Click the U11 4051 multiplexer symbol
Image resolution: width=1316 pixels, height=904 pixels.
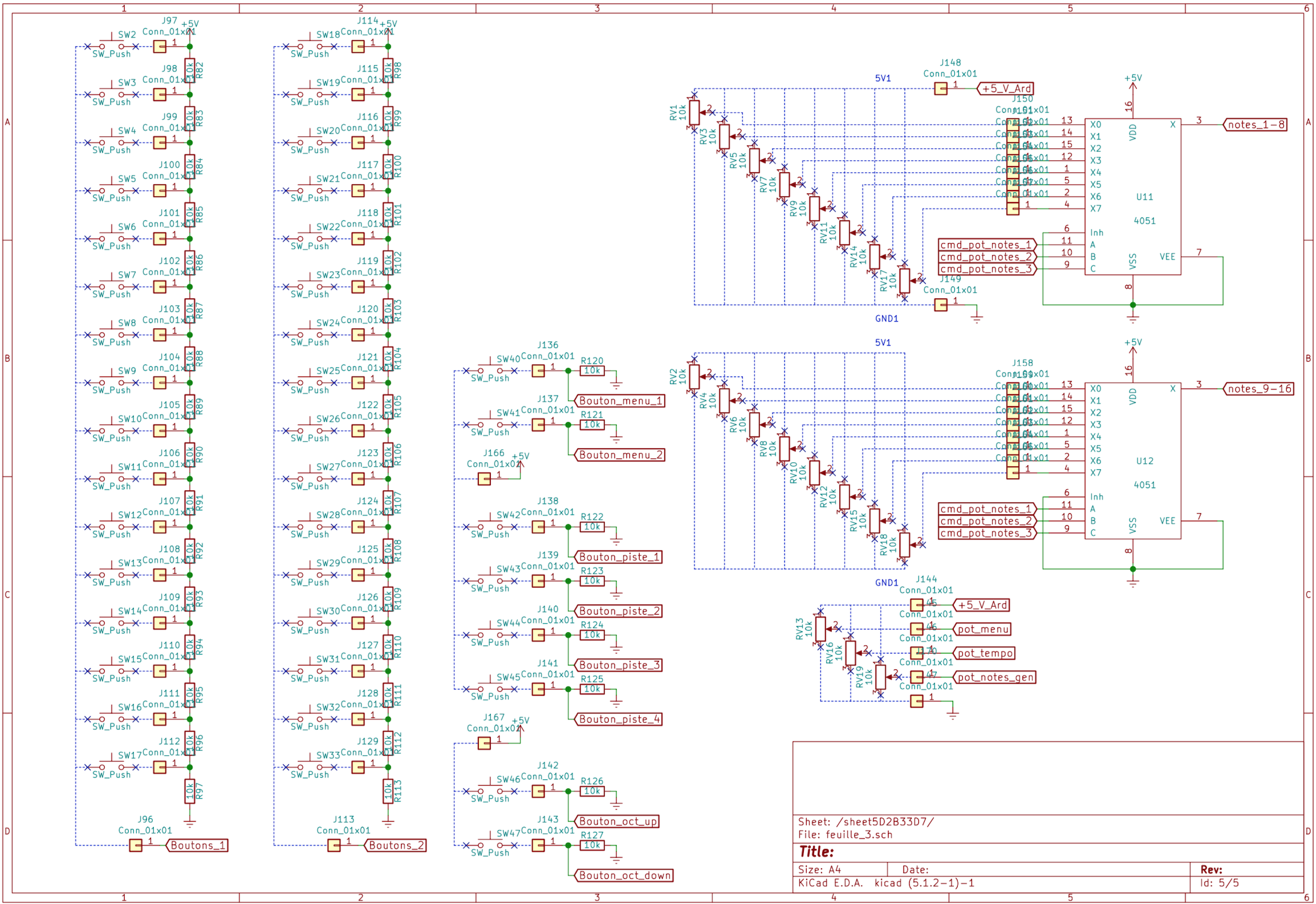pyautogui.click(x=1132, y=196)
